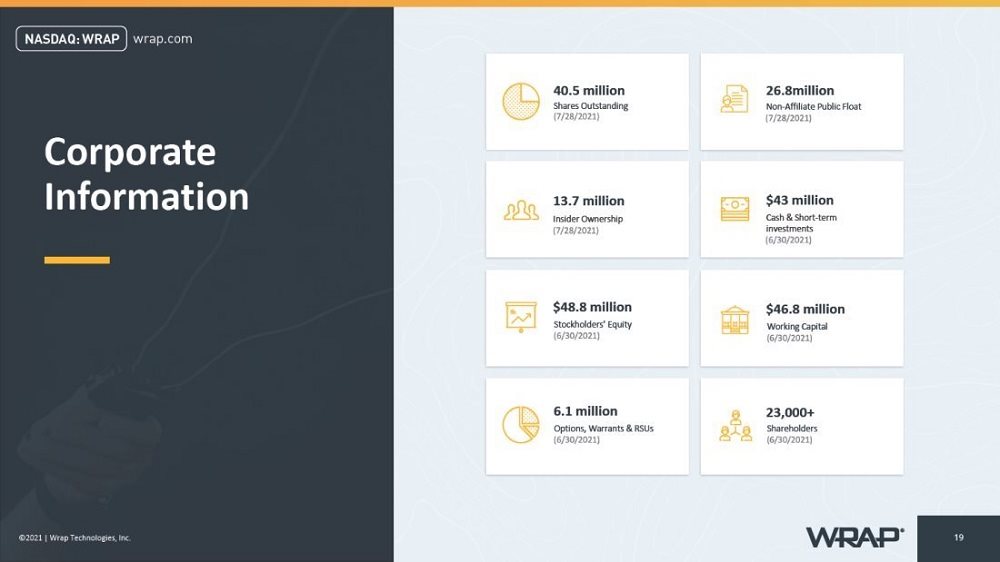Image resolution: width=1000 pixels, height=562 pixels.
Task: Select the '13.7 million' figure
Action: (589, 201)
